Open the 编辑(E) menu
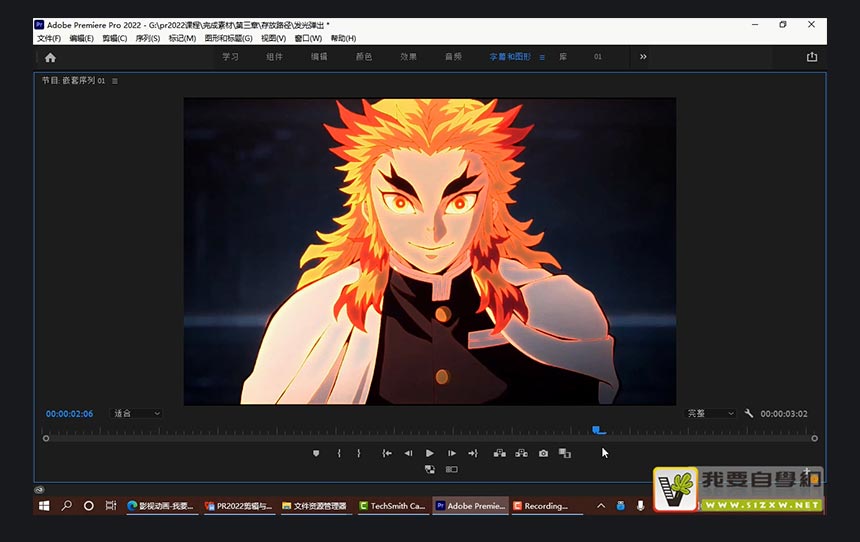This screenshot has height=542, width=860. tap(81, 38)
